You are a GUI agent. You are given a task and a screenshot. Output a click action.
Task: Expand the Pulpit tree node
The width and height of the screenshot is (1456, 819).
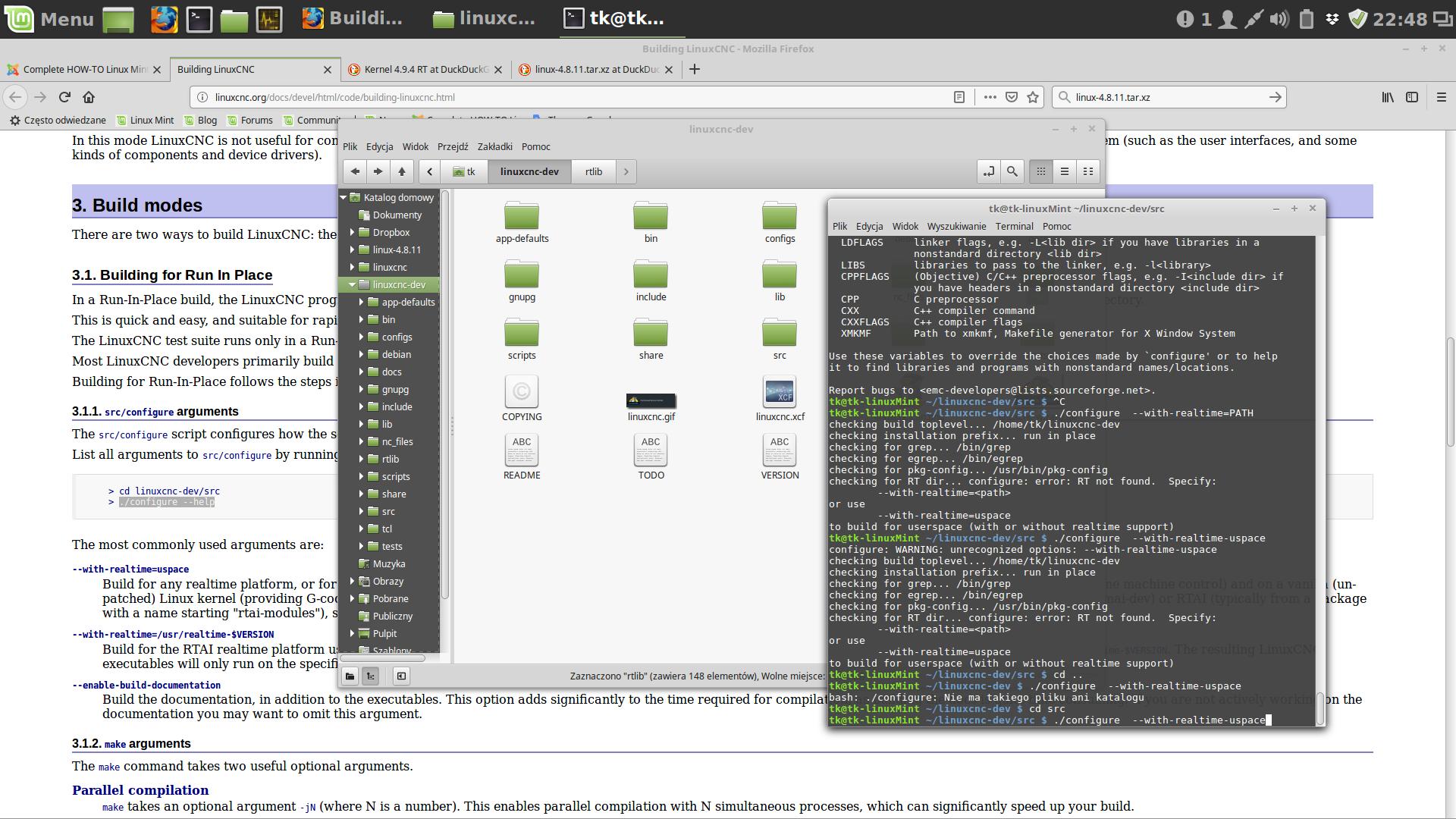(x=353, y=633)
